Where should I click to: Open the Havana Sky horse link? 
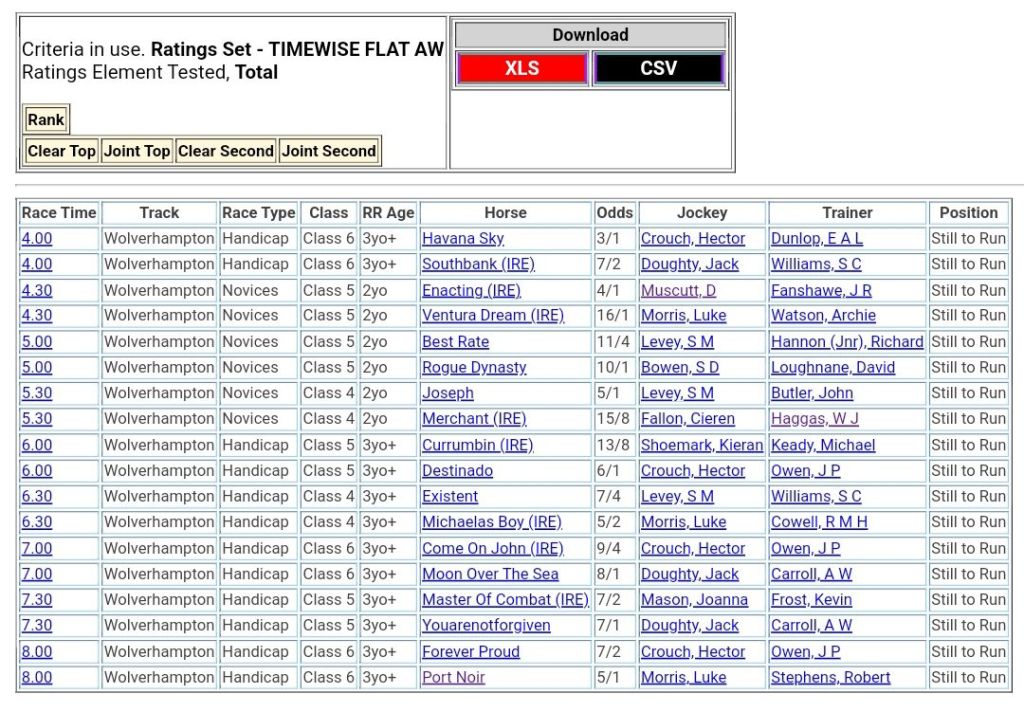coord(462,239)
